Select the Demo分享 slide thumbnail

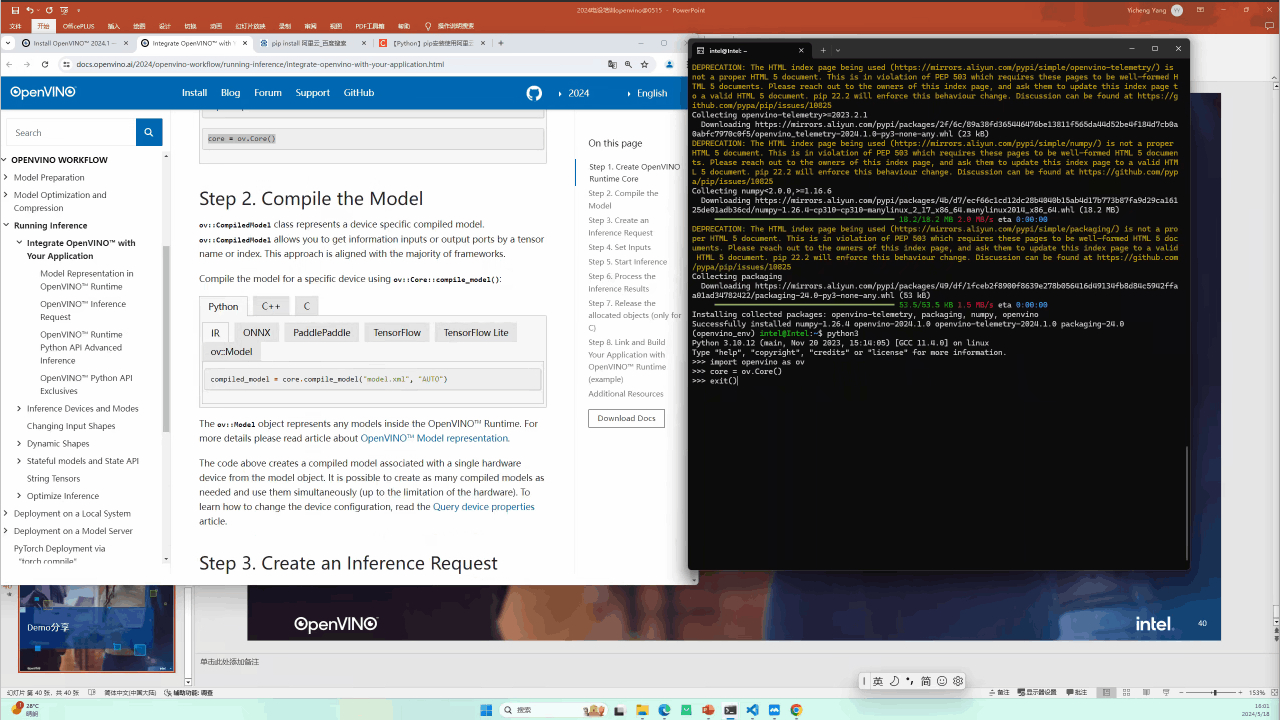coord(97,628)
